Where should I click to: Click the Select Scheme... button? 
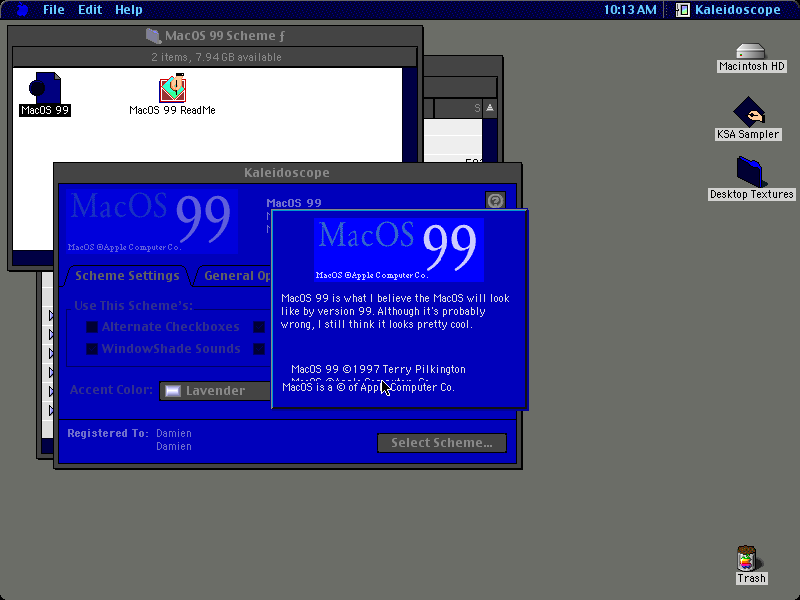point(442,443)
